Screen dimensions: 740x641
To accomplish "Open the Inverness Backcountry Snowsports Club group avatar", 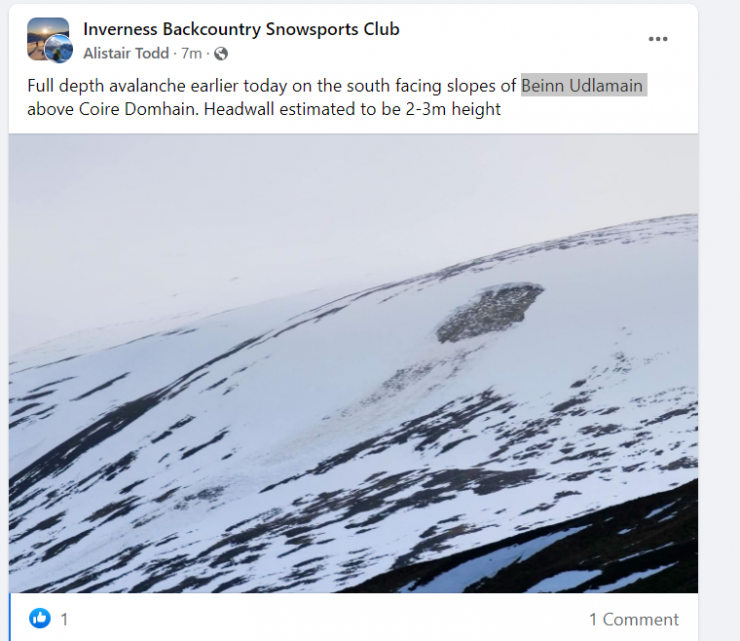I will point(48,38).
